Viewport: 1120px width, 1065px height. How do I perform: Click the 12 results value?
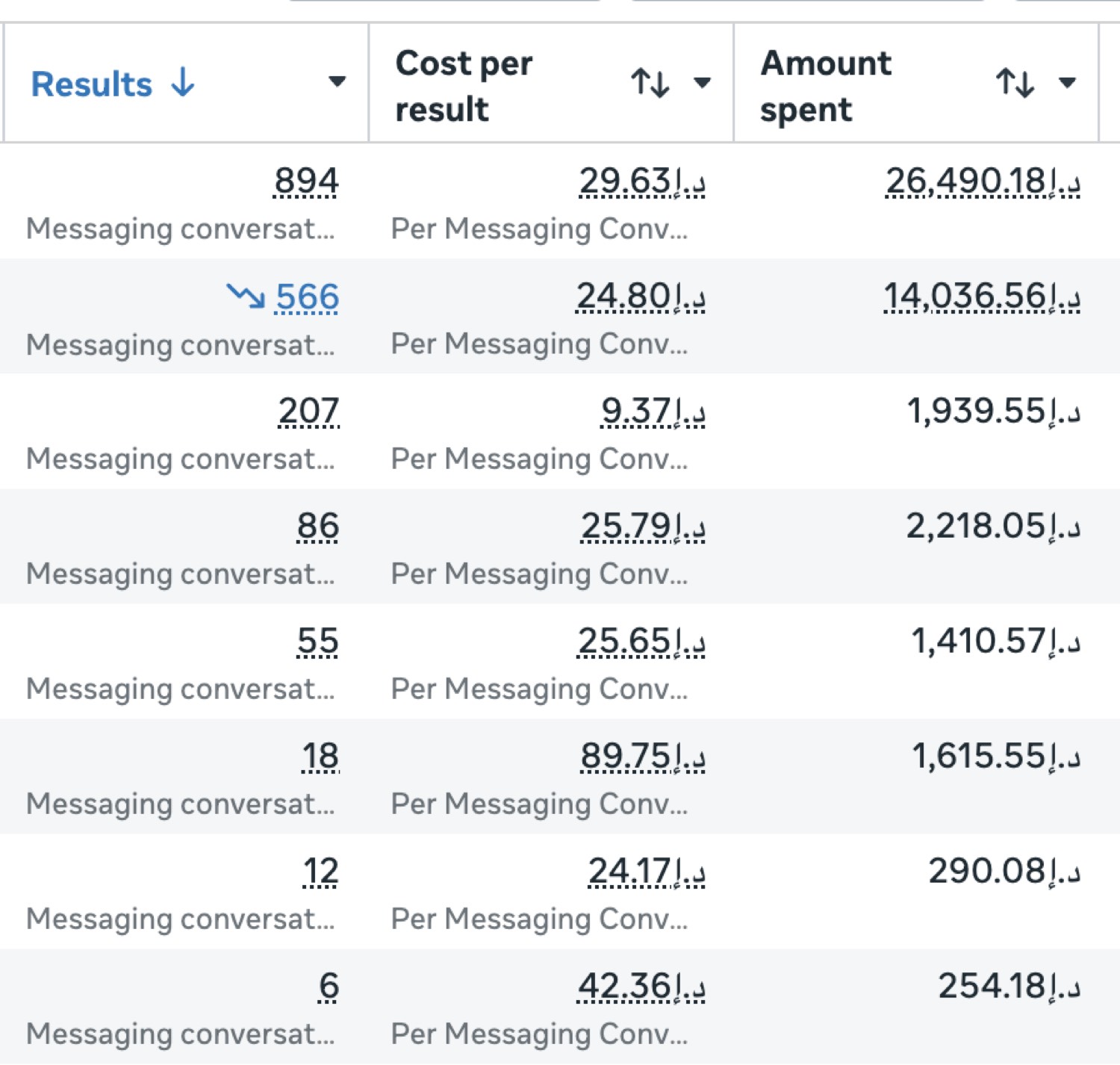320,872
